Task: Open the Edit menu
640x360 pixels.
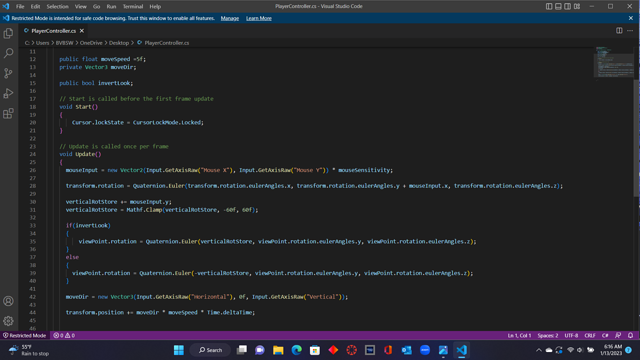Action: pyautogui.click(x=35, y=7)
